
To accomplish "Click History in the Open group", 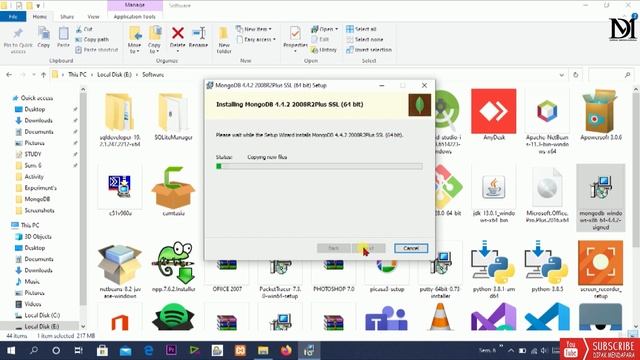I will click(324, 50).
